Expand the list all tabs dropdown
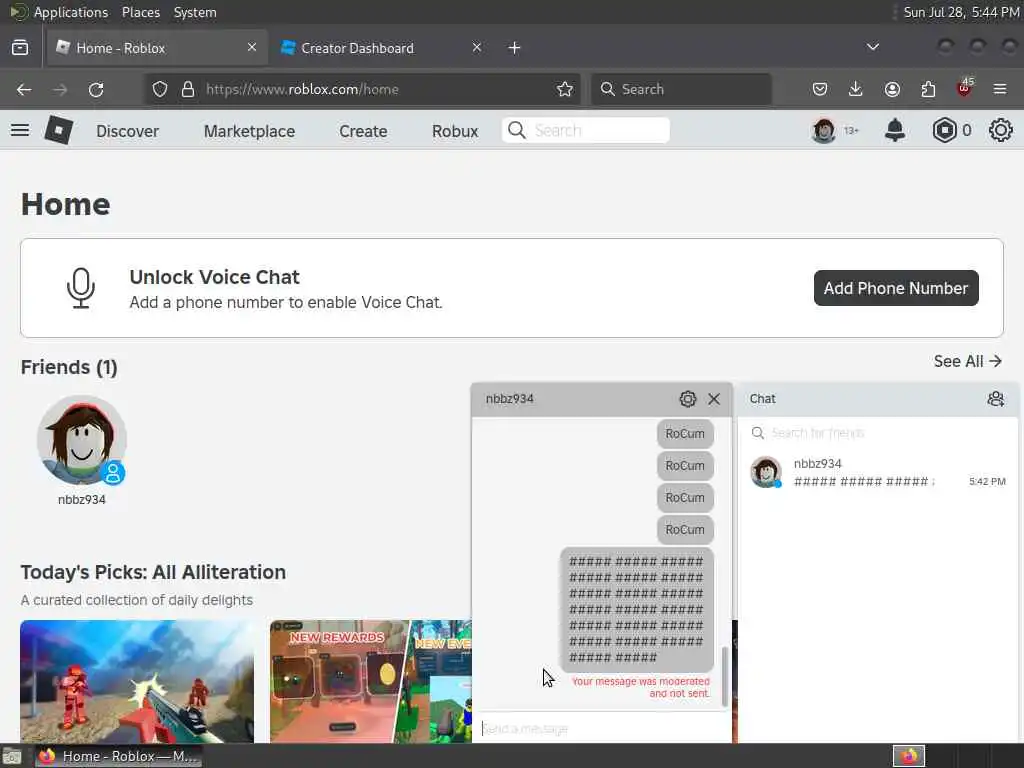1024x768 pixels. tap(872, 47)
